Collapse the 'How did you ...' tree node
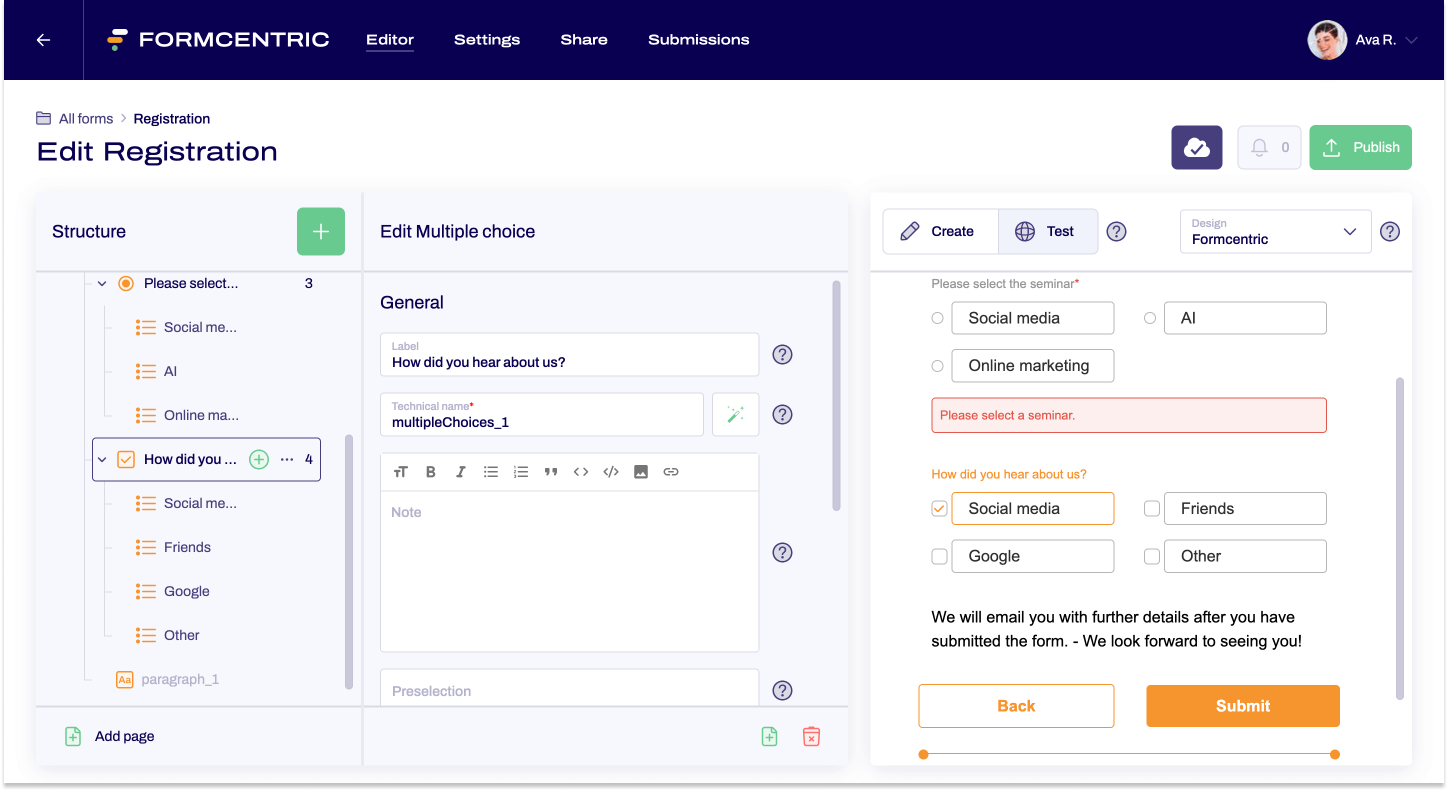The width and height of the screenshot is (1448, 791). tap(104, 459)
